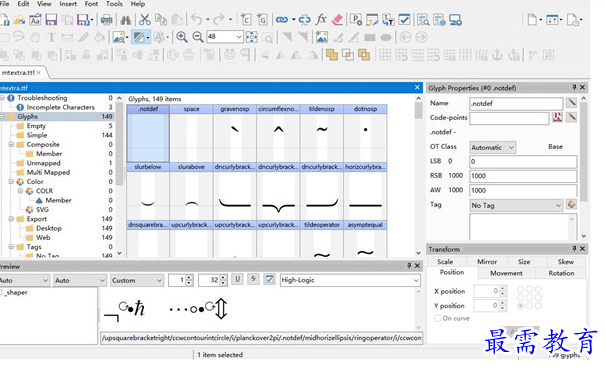Select the slurbelow glyph cell
The height and width of the screenshot is (373, 606).
[148, 191]
